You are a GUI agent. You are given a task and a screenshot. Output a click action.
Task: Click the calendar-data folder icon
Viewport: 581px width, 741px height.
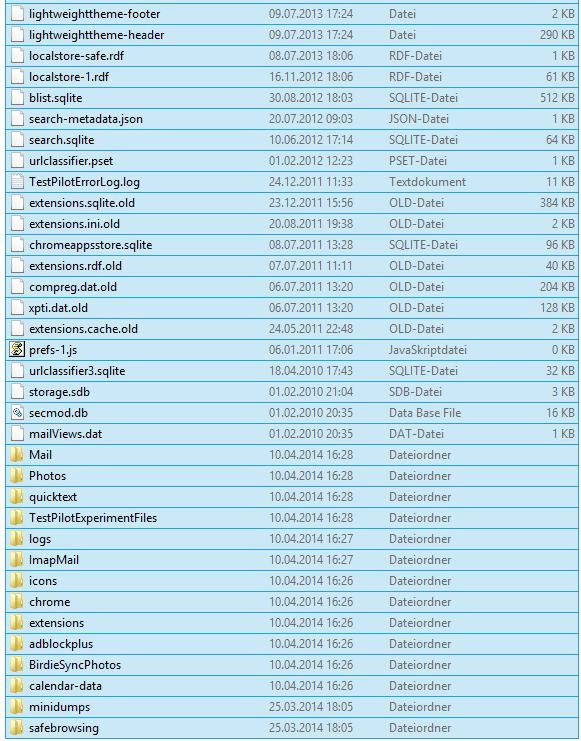(17, 686)
